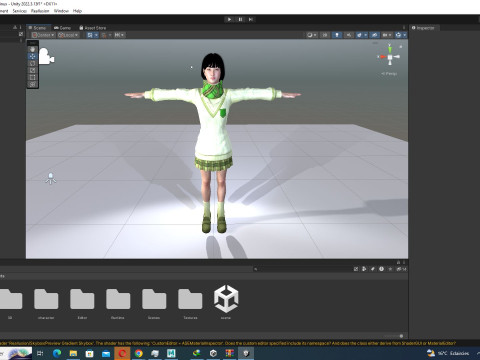Click the shader warning message in status bar
Image resolution: width=480 pixels, height=360 pixels.
coord(228,343)
